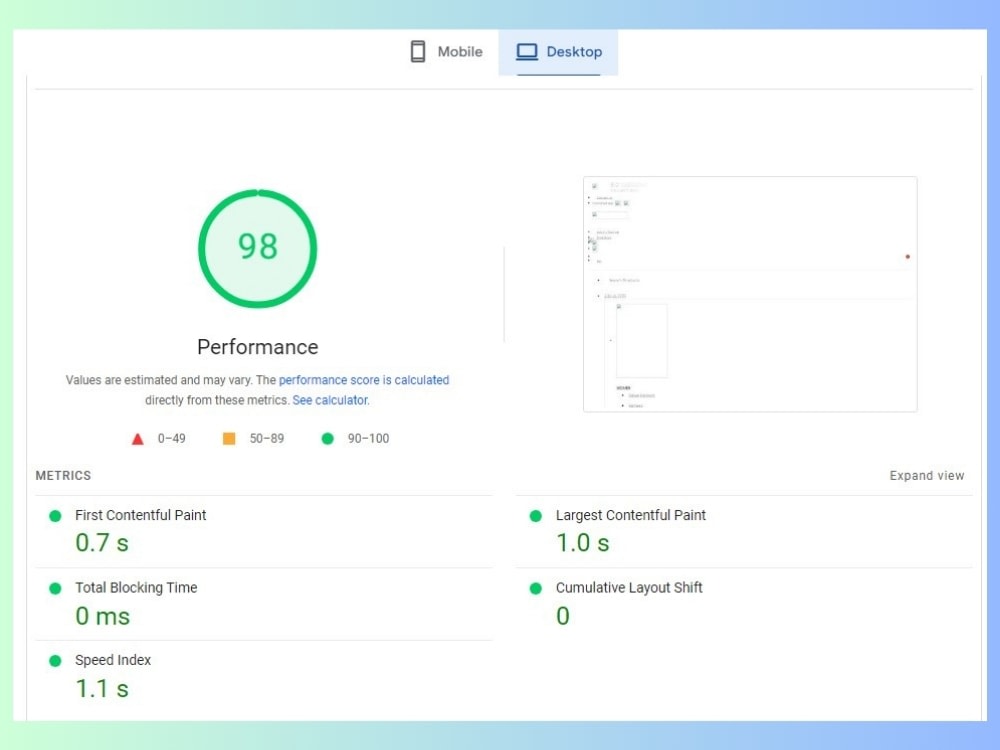
Task: Click the Speed Index green dot
Action: pyautogui.click(x=55, y=661)
